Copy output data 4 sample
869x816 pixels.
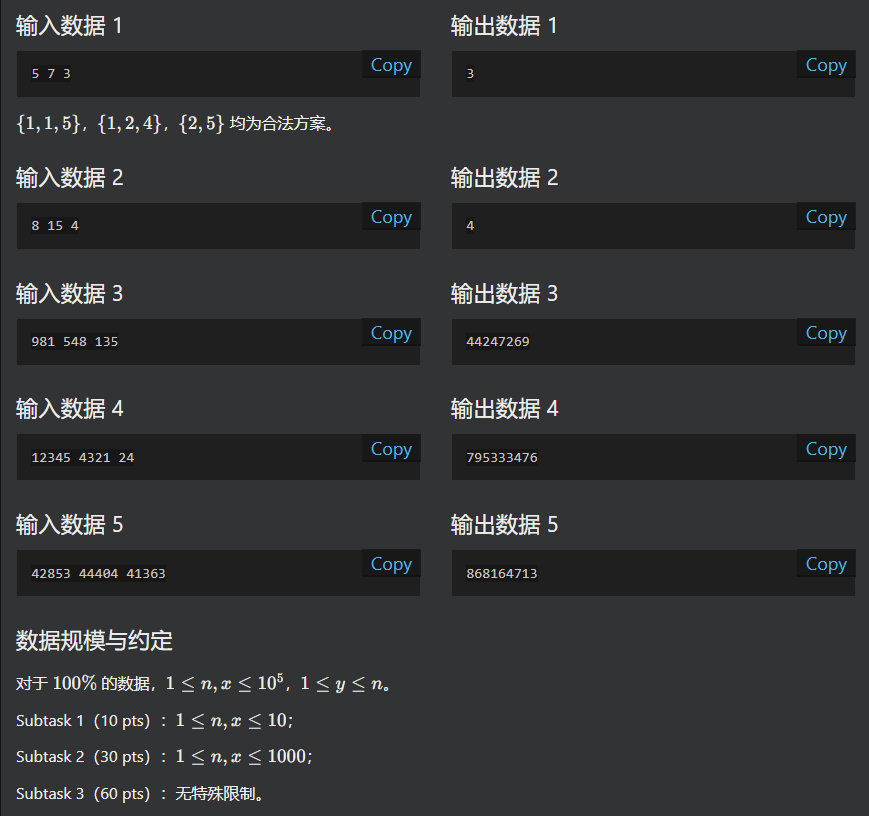coord(826,448)
